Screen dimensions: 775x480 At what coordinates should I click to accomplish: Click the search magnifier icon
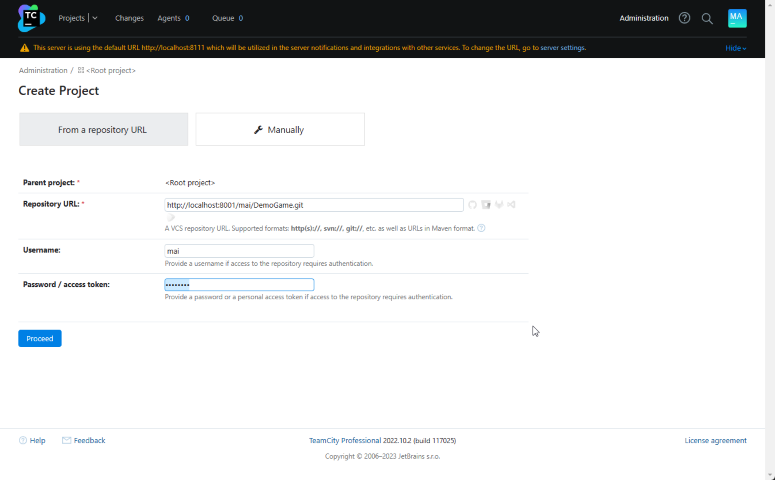click(707, 18)
